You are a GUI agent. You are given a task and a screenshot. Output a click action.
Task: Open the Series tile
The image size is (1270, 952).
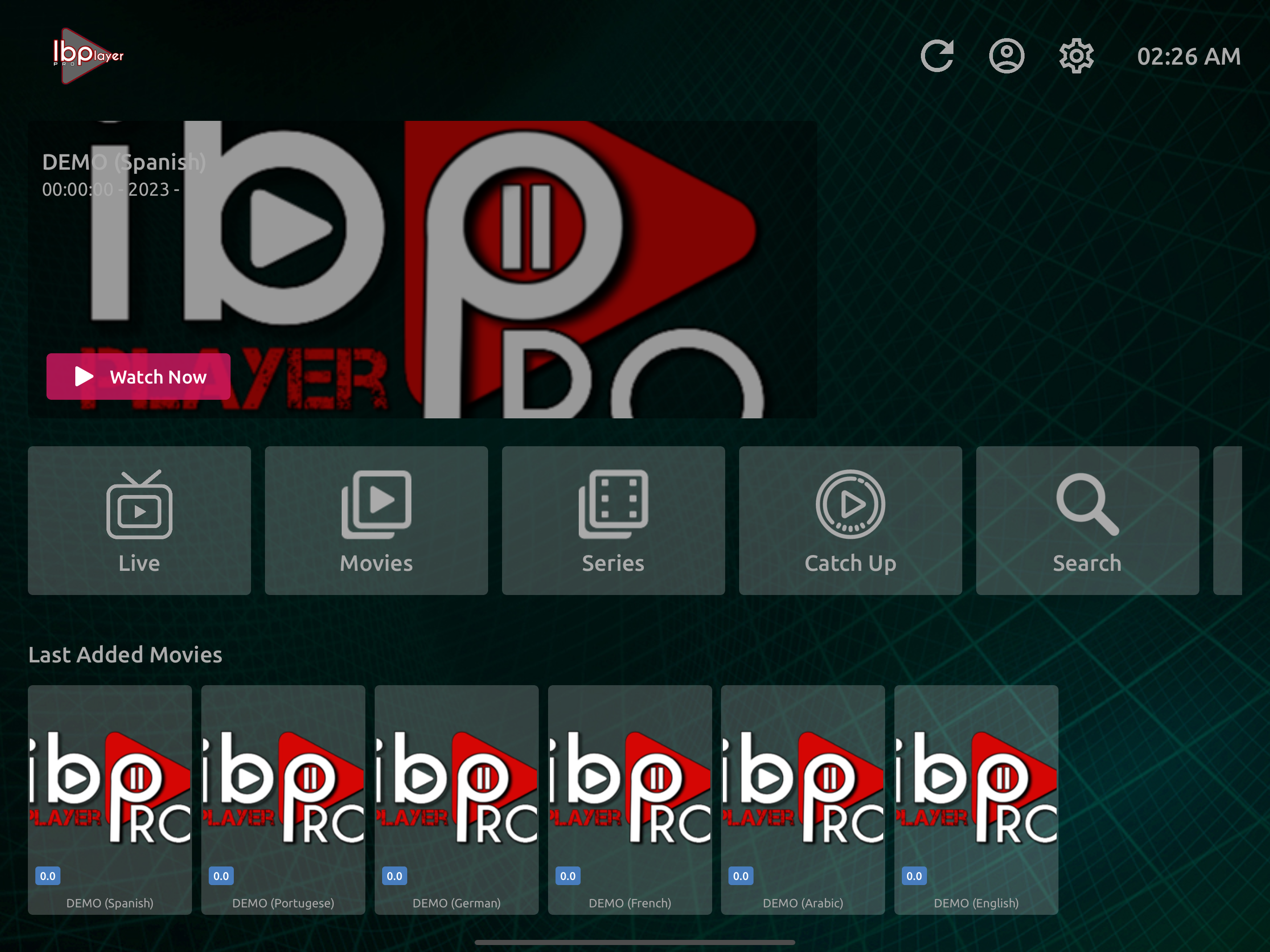(613, 520)
